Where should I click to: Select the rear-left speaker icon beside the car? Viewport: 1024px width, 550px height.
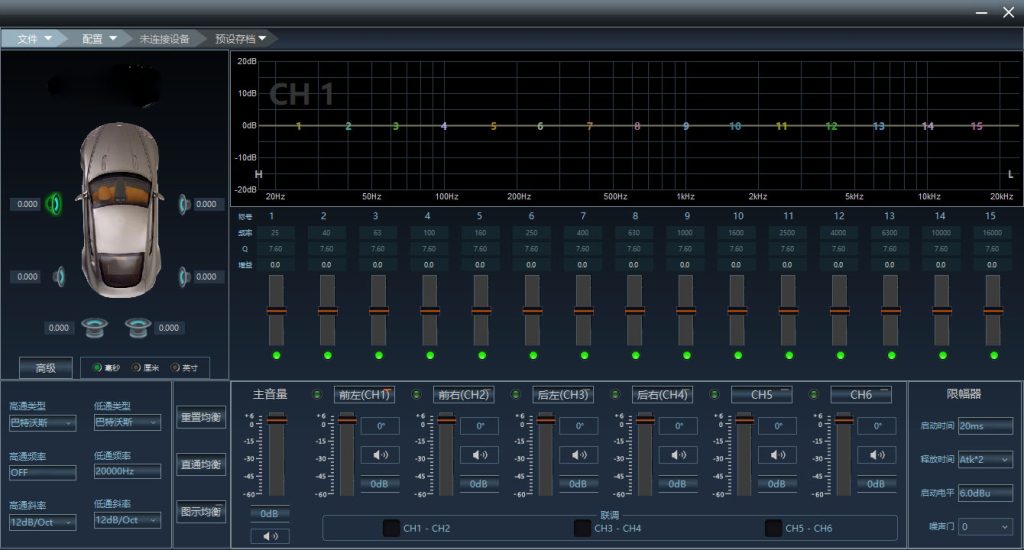59,277
